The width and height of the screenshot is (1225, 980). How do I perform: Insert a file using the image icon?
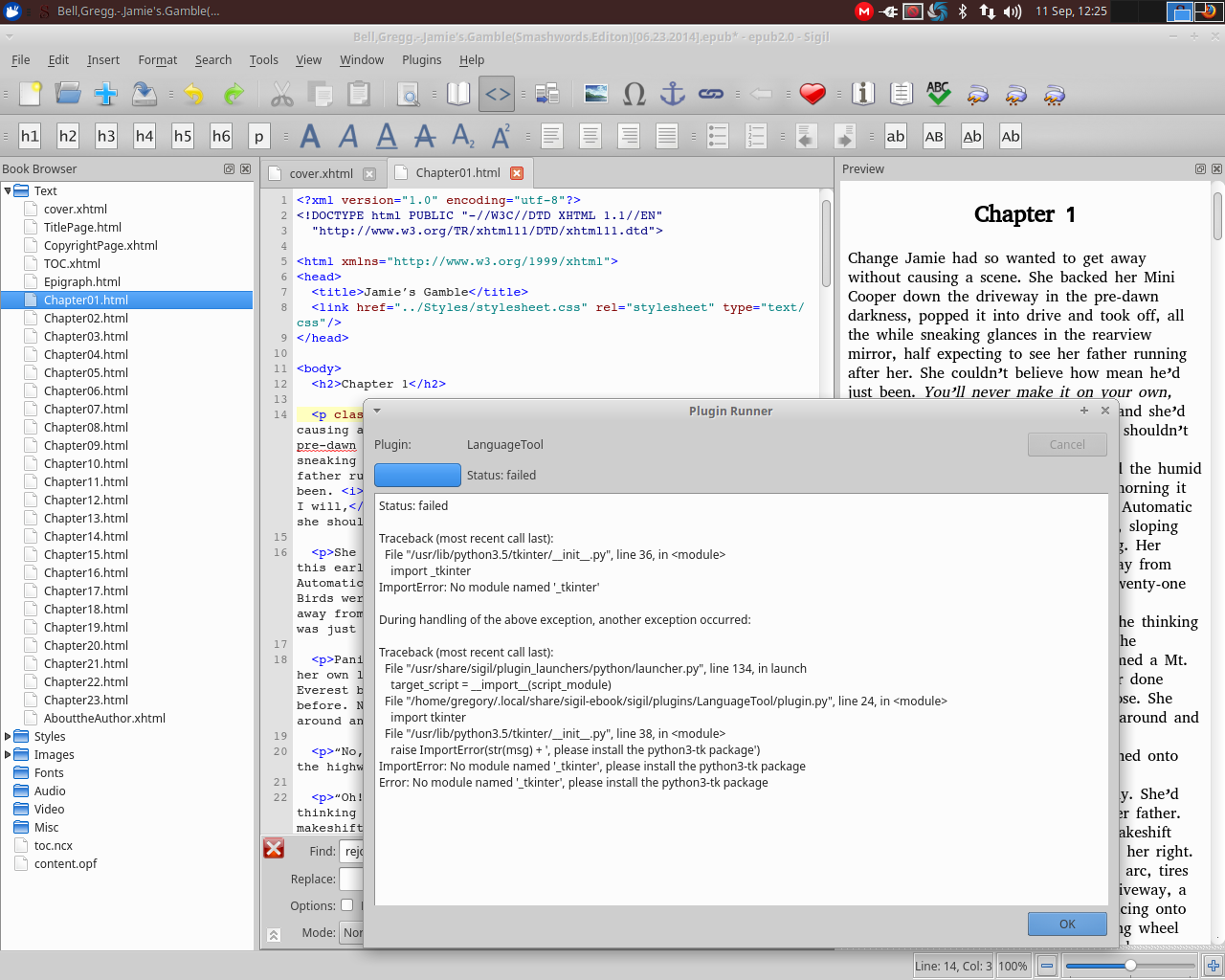[595, 94]
